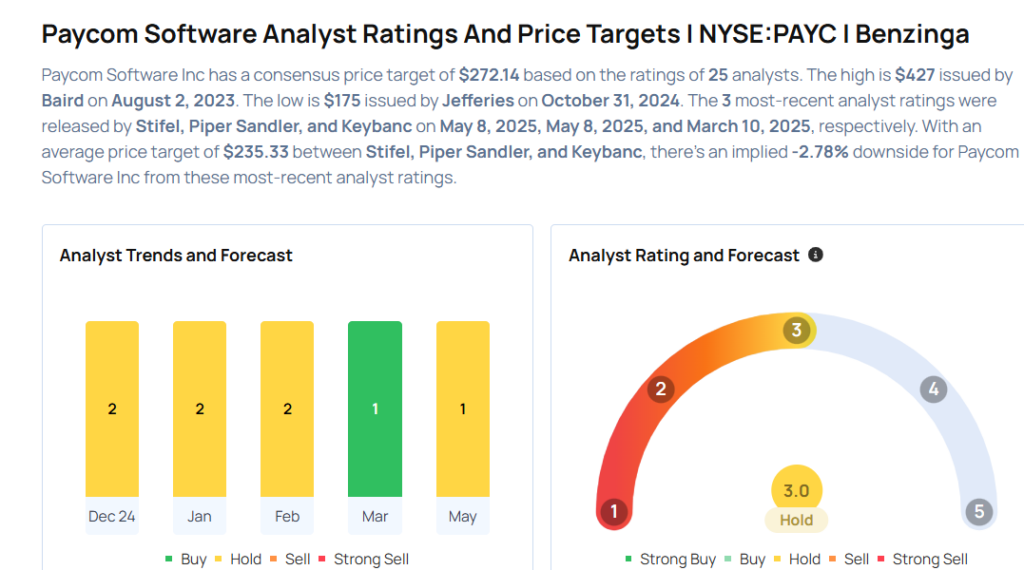Click the Analyst Trends and Forecast heading
1024x570 pixels.
click(x=176, y=255)
